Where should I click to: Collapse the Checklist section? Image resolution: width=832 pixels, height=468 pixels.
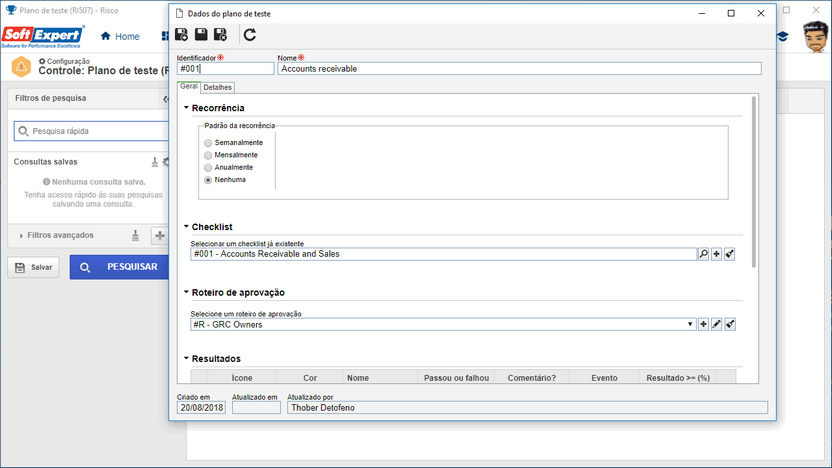click(186, 227)
